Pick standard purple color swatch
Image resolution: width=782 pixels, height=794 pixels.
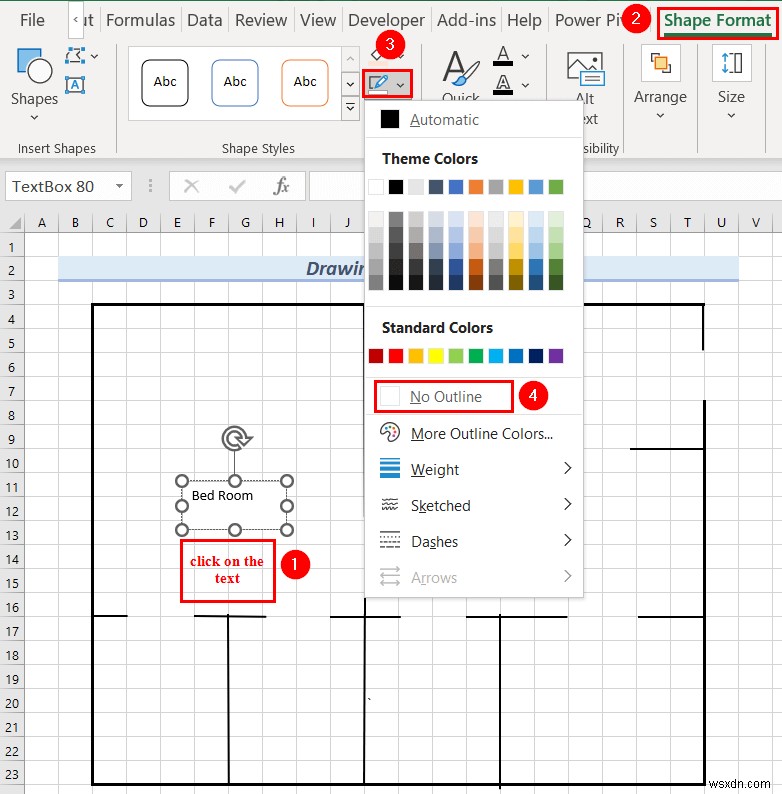556,356
